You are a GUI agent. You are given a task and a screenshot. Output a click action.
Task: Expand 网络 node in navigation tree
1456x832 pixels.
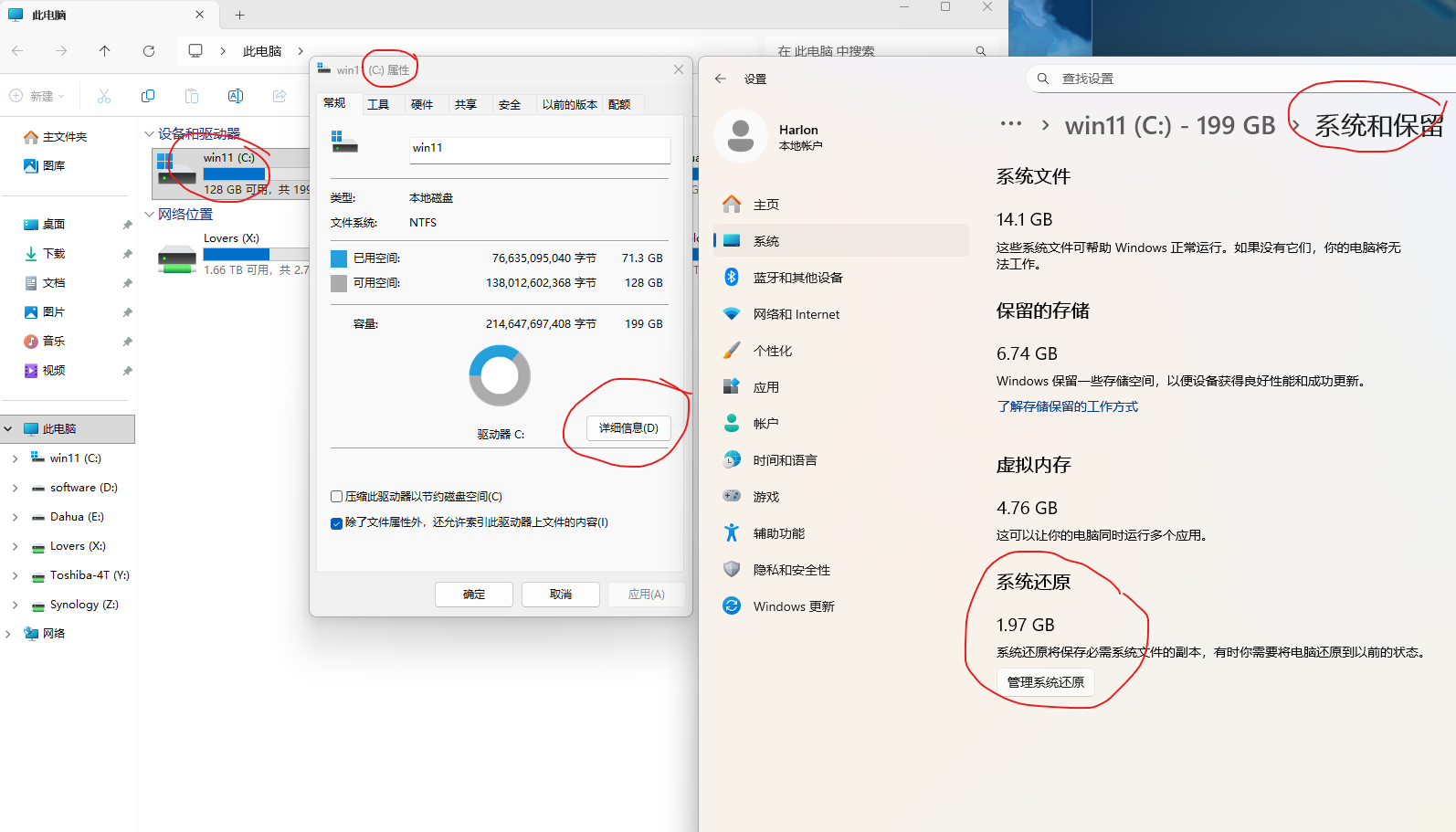click(x=8, y=634)
